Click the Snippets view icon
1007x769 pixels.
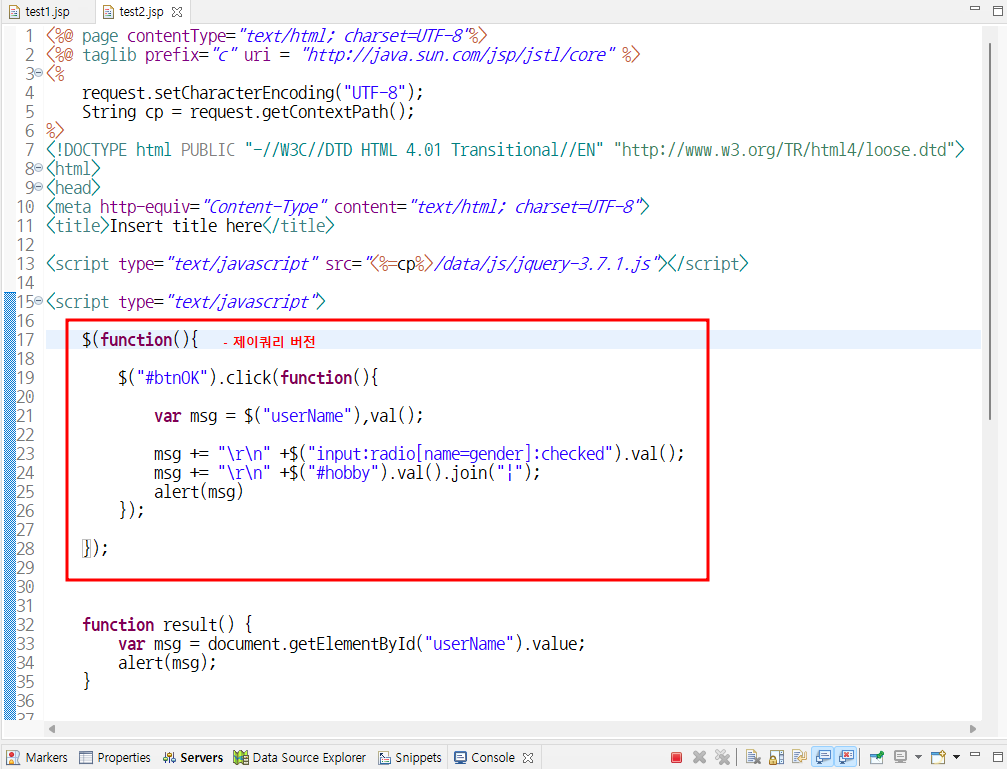[x=384, y=757]
